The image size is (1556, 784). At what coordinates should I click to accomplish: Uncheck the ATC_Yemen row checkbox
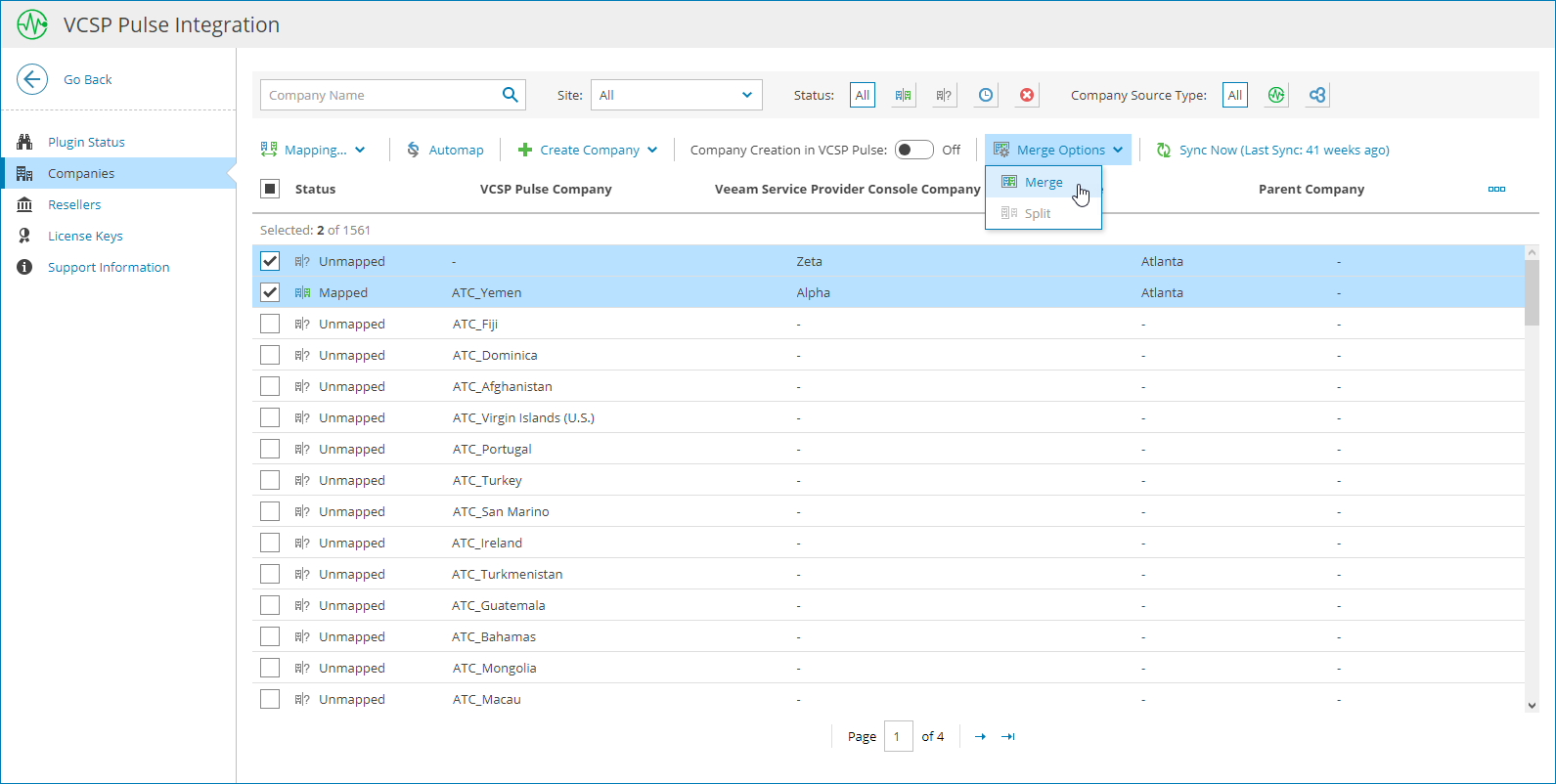click(270, 292)
